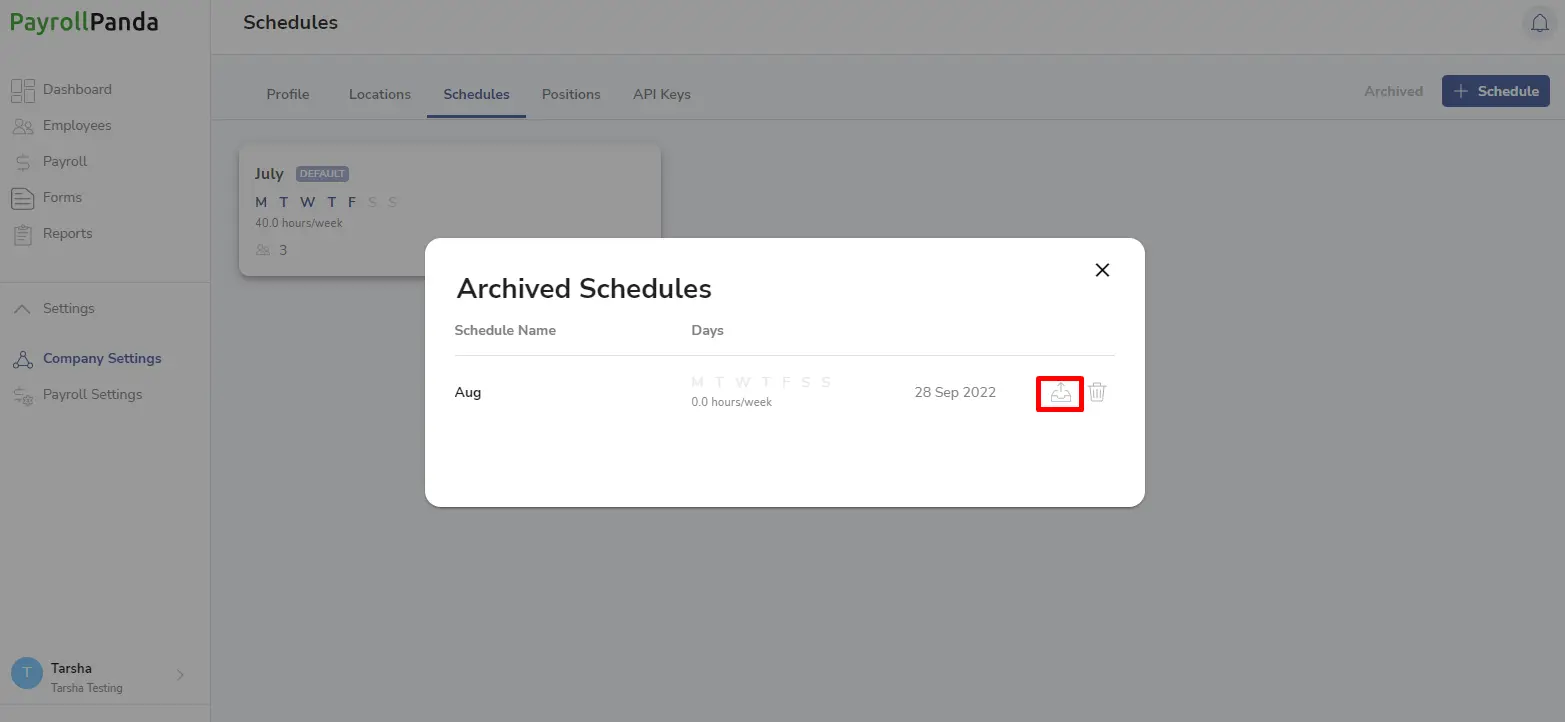Switch to the Positions tab

point(571,95)
